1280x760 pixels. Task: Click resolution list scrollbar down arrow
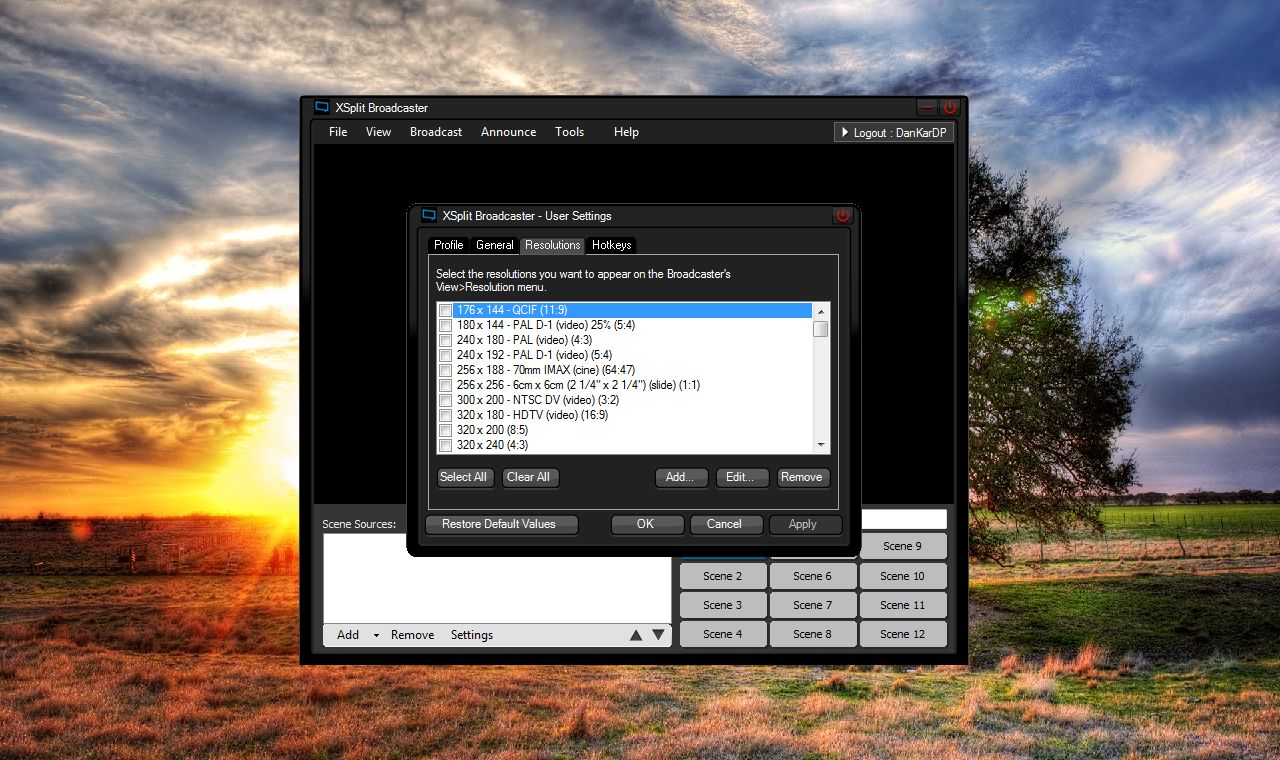821,445
